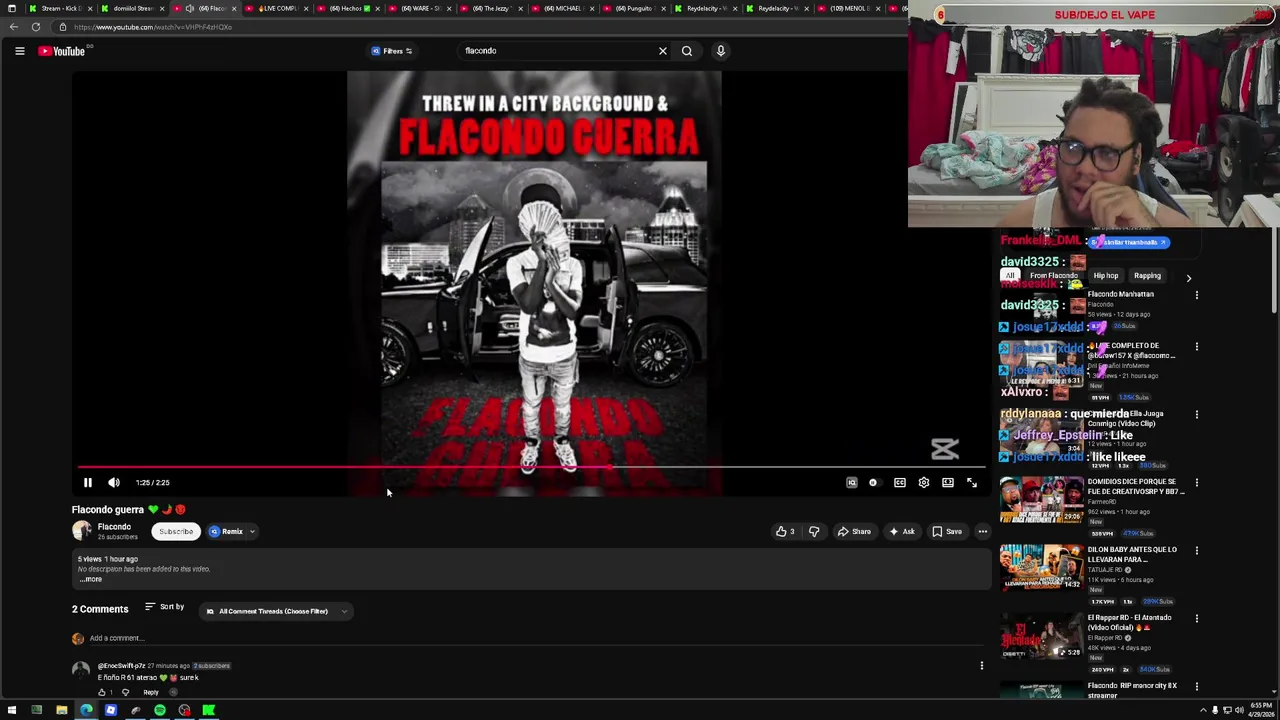Share the video
Image resolution: width=1280 pixels, height=720 pixels.
(854, 532)
